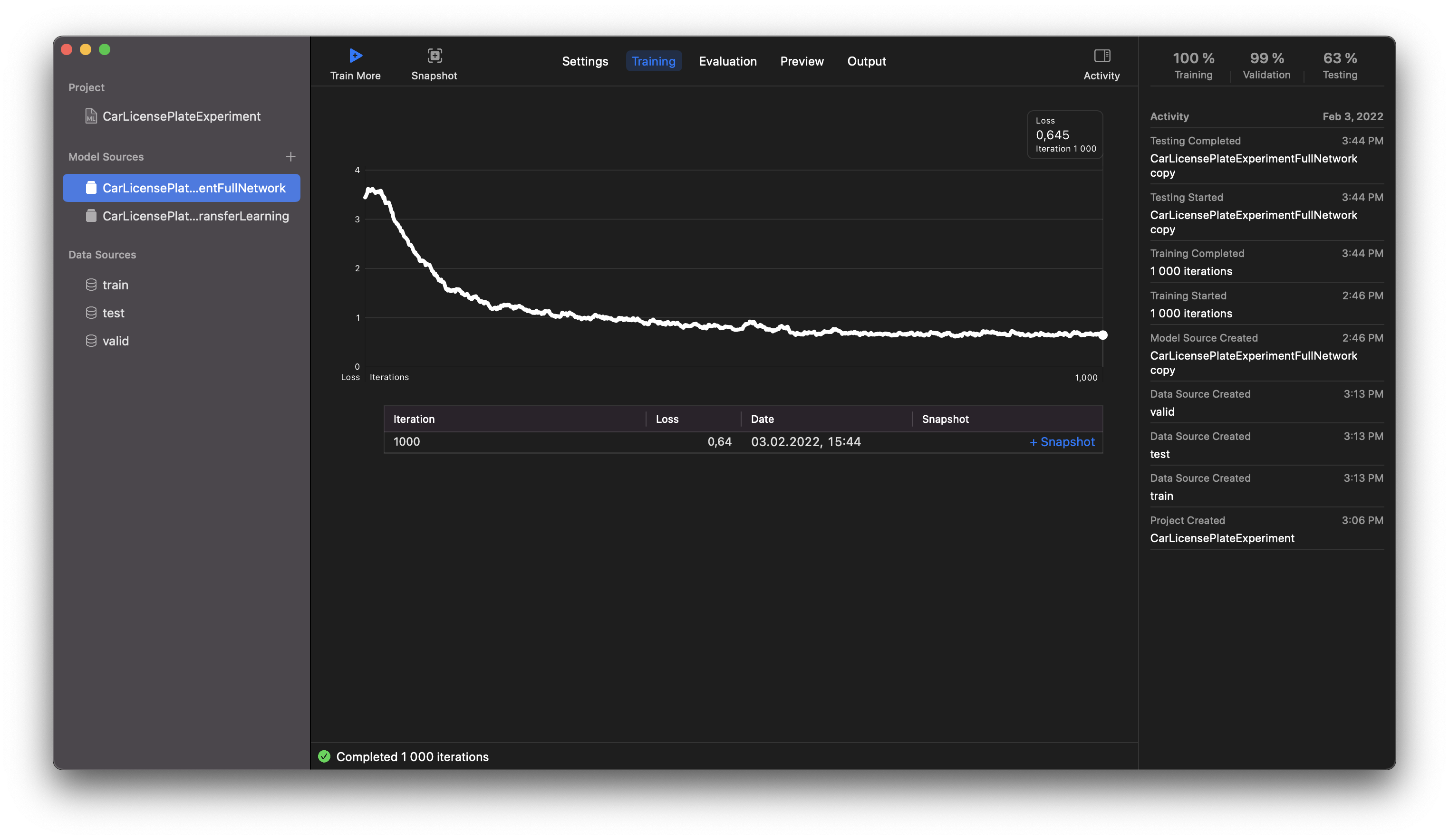Click the Data Sources section header
Image resolution: width=1449 pixels, height=840 pixels.
click(x=102, y=255)
